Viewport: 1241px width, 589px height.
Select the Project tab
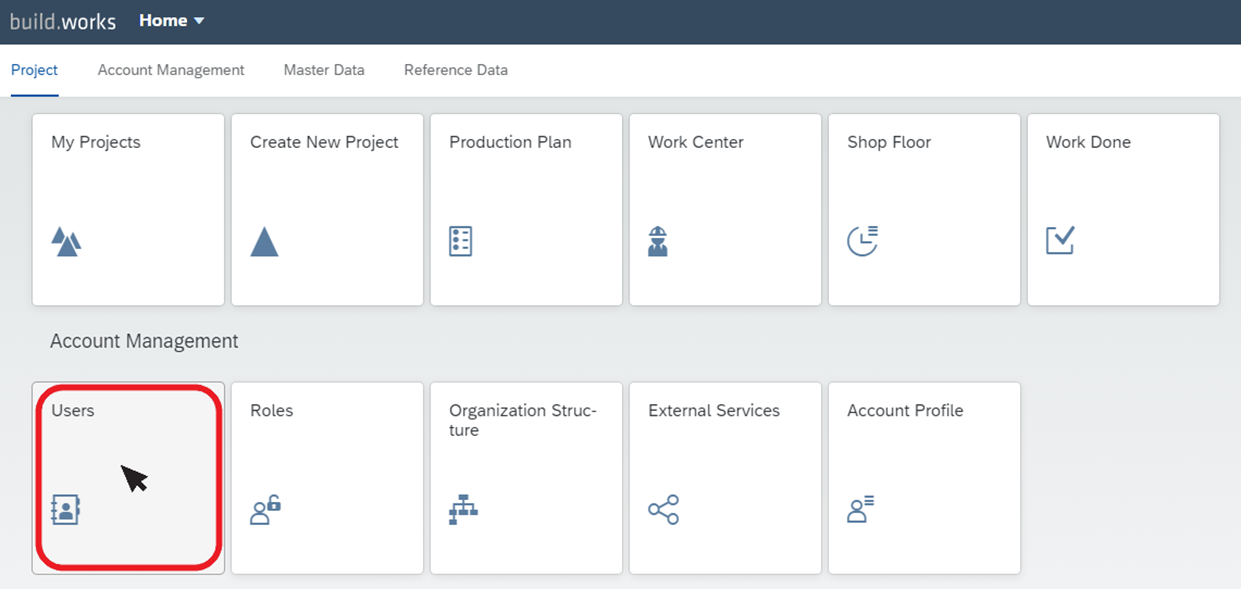pos(34,70)
